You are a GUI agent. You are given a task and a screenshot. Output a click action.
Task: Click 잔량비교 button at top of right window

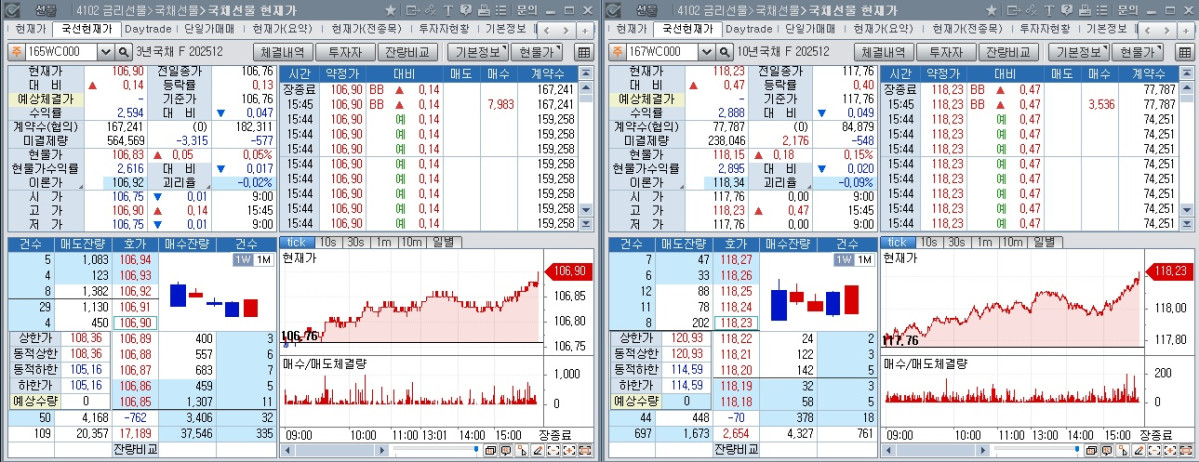tap(1009, 53)
